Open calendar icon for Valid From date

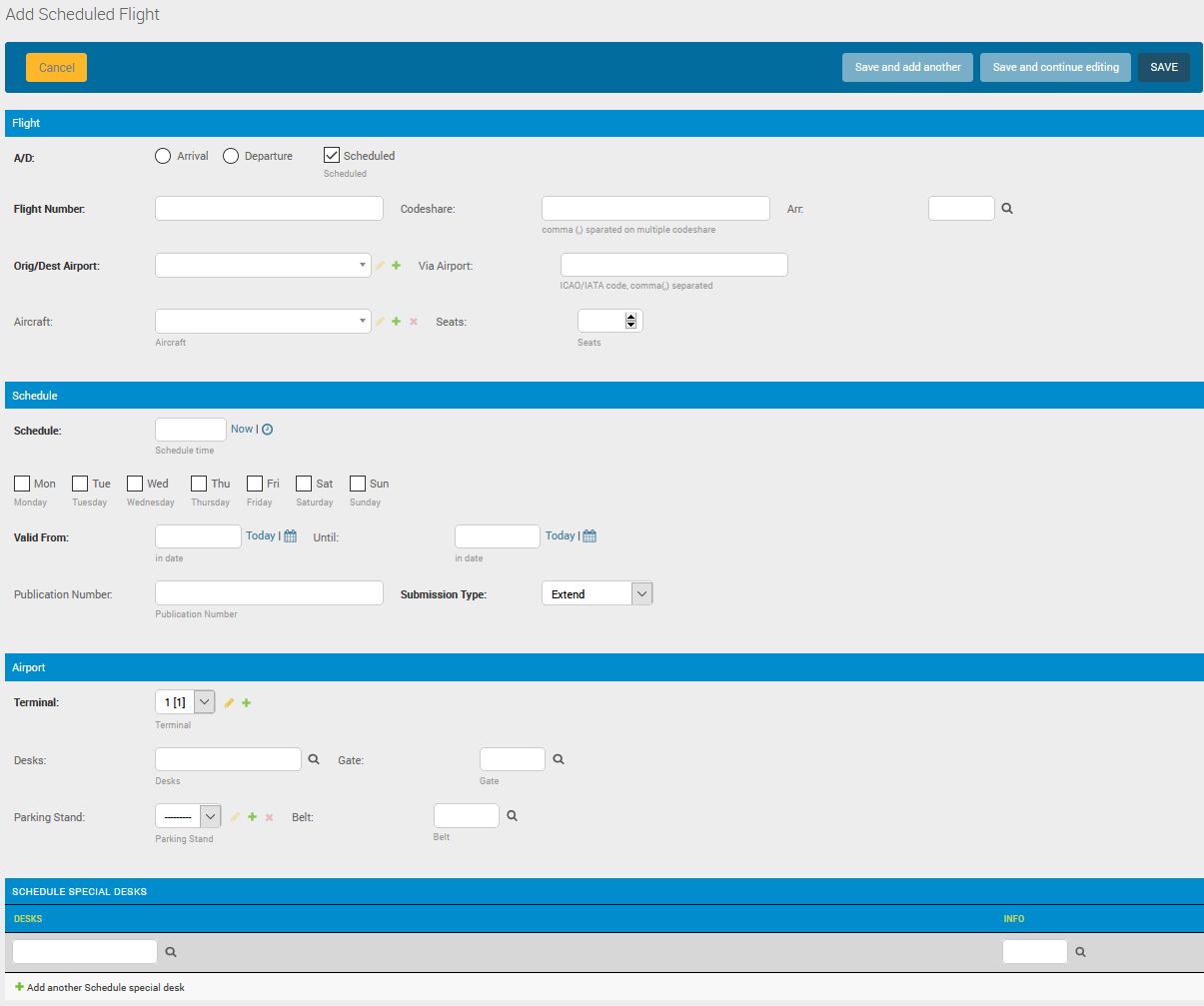pyautogui.click(x=290, y=536)
